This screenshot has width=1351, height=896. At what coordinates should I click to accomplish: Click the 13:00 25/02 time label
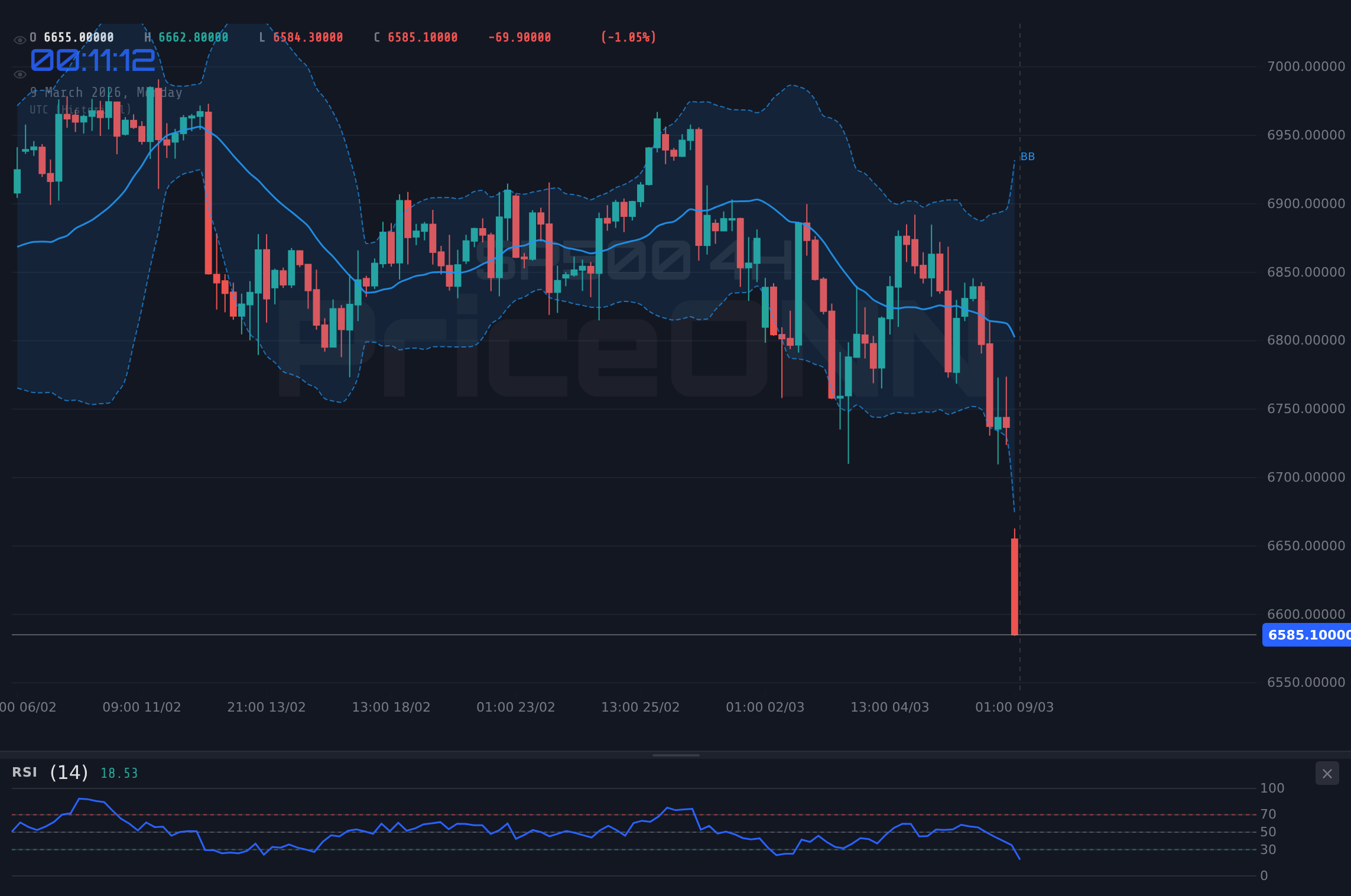tap(641, 707)
